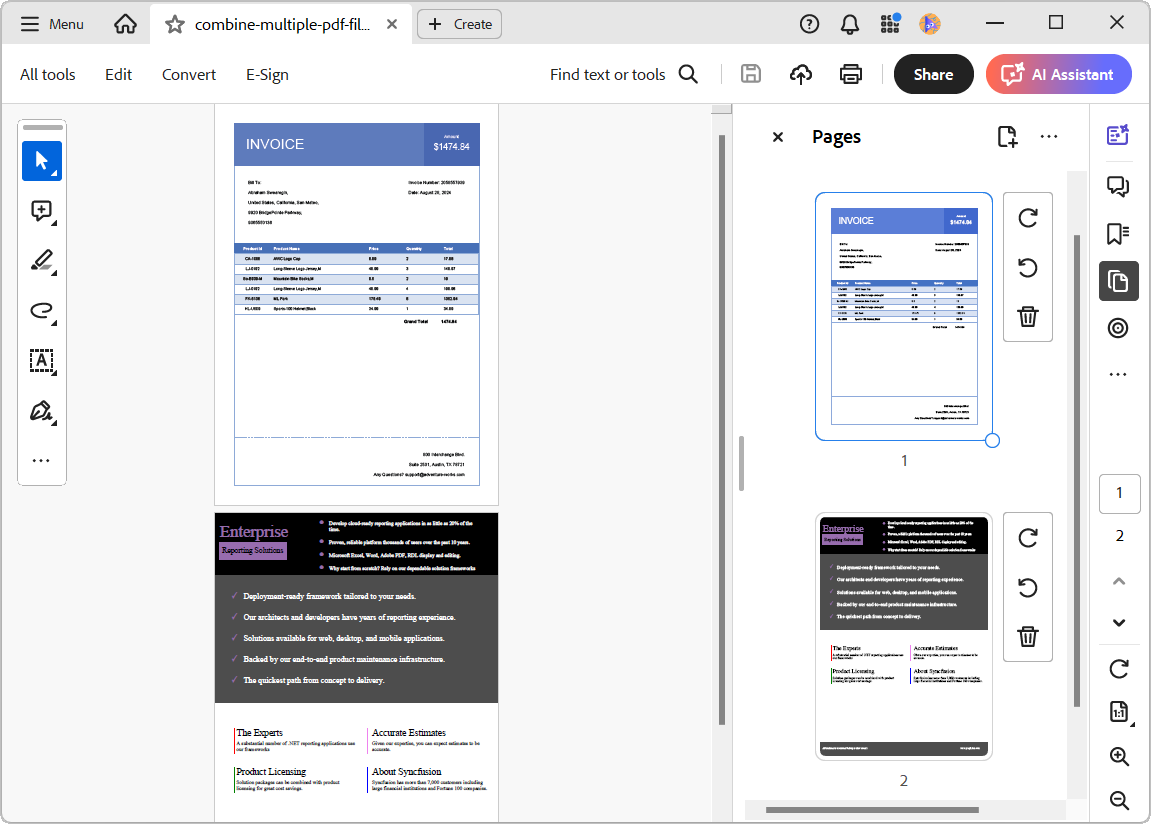The image size is (1151, 824).
Task: Open the apps grid icon
Action: [890, 24]
